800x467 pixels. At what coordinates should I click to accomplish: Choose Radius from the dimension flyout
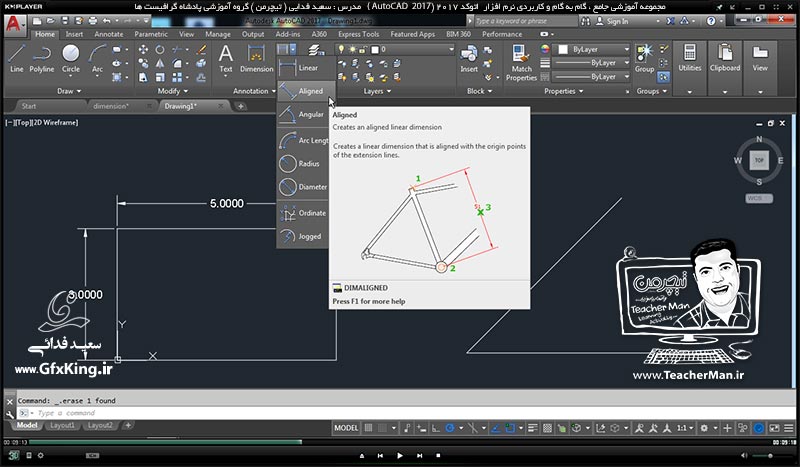tap(302, 164)
